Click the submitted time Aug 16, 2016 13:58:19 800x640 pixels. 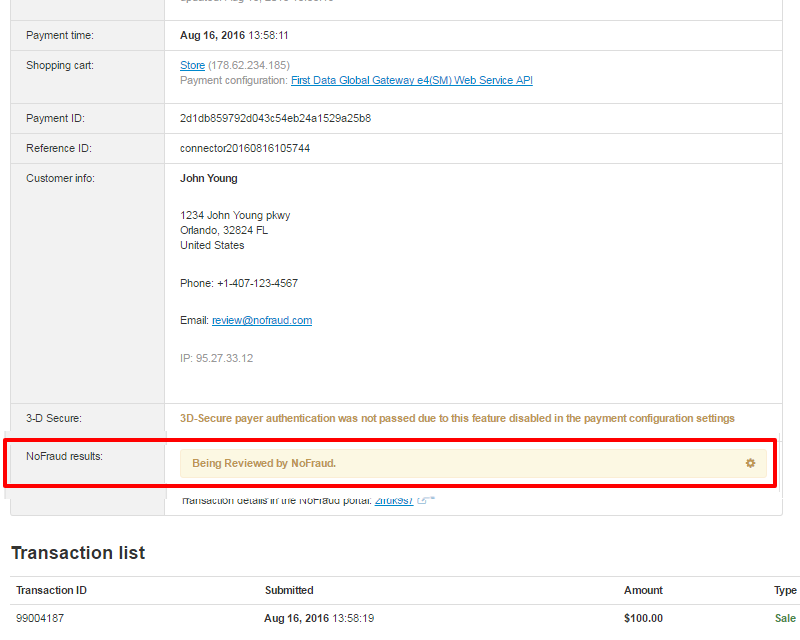coord(319,618)
